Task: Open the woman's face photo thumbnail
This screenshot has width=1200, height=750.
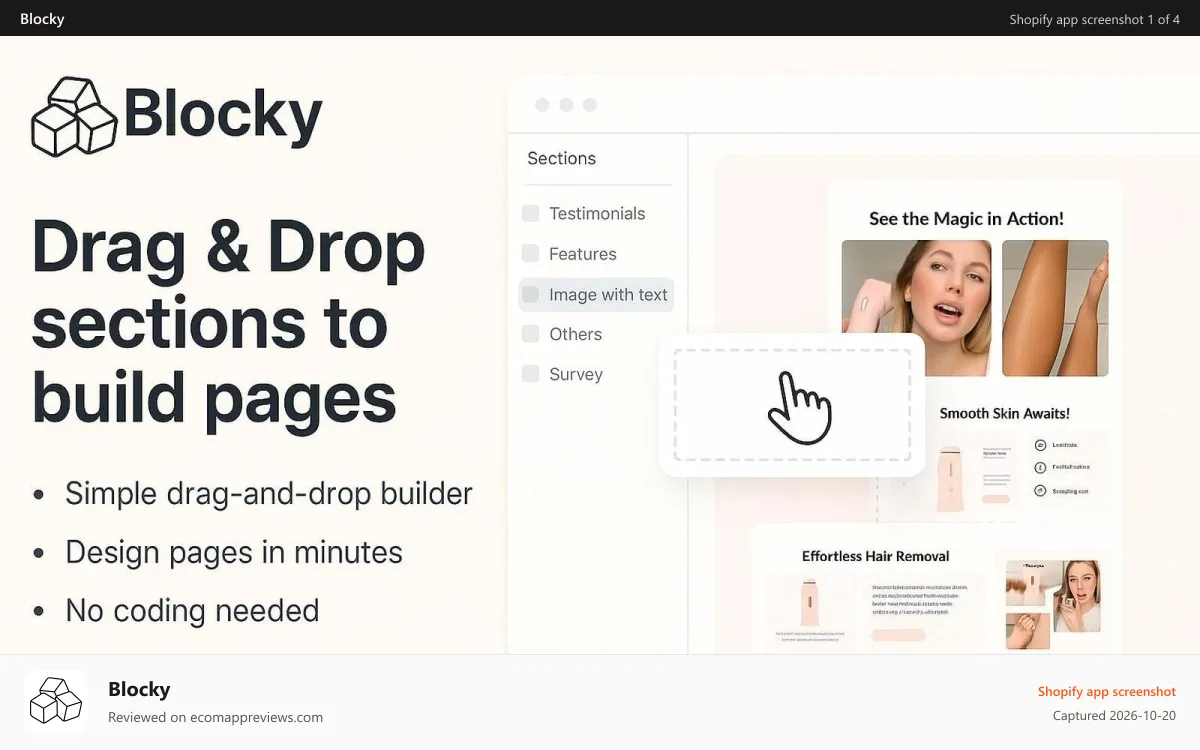Action: tap(916, 308)
